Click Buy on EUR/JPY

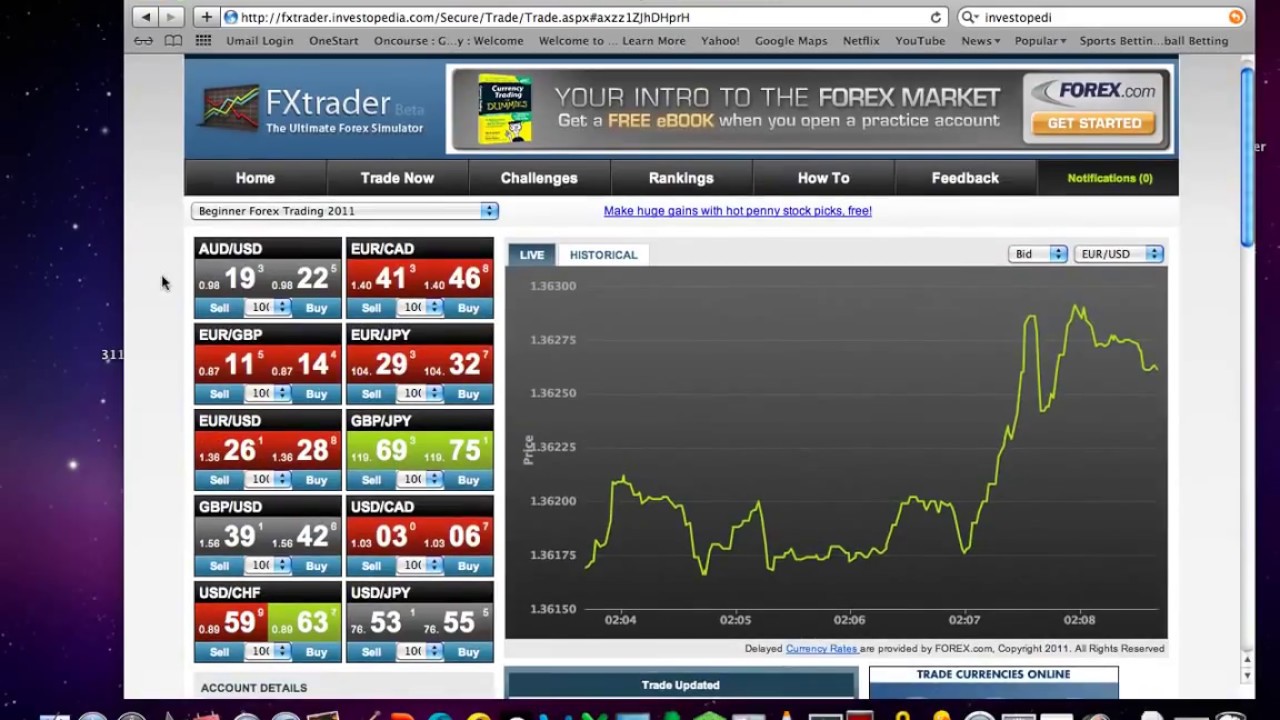point(468,394)
